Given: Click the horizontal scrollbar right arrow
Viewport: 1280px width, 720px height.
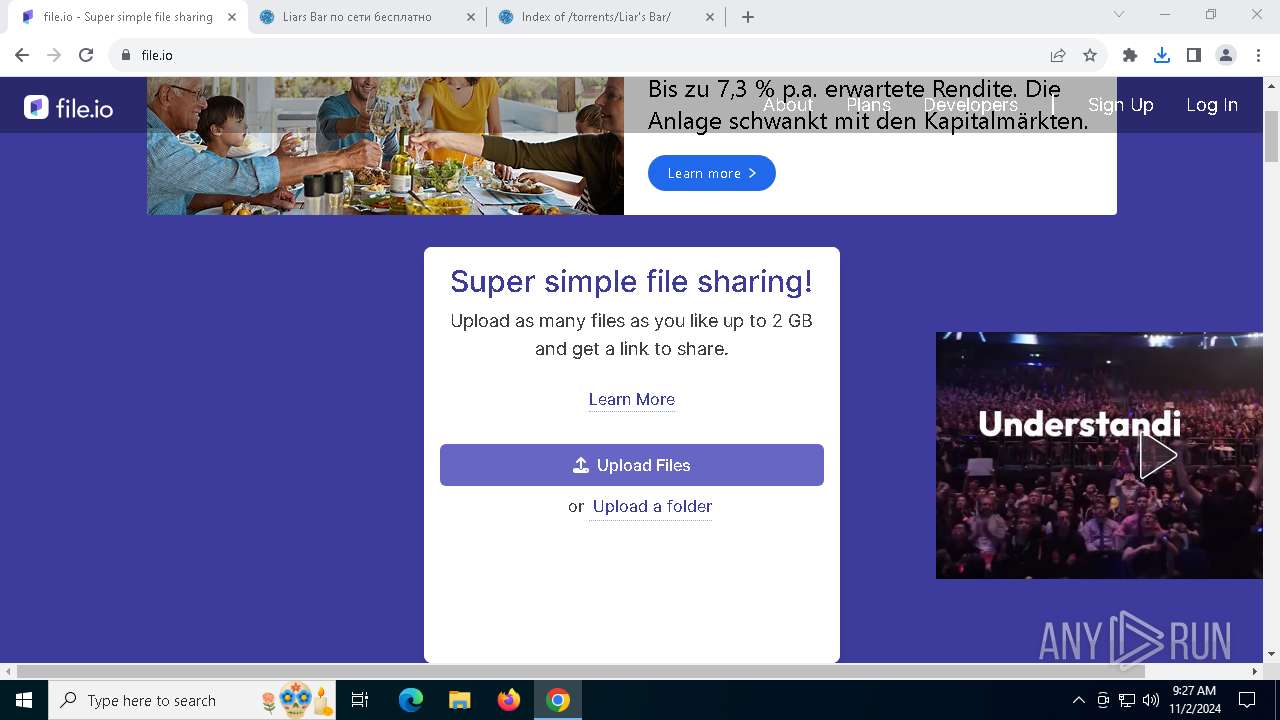Looking at the screenshot, I should pyautogui.click(x=1256, y=671).
